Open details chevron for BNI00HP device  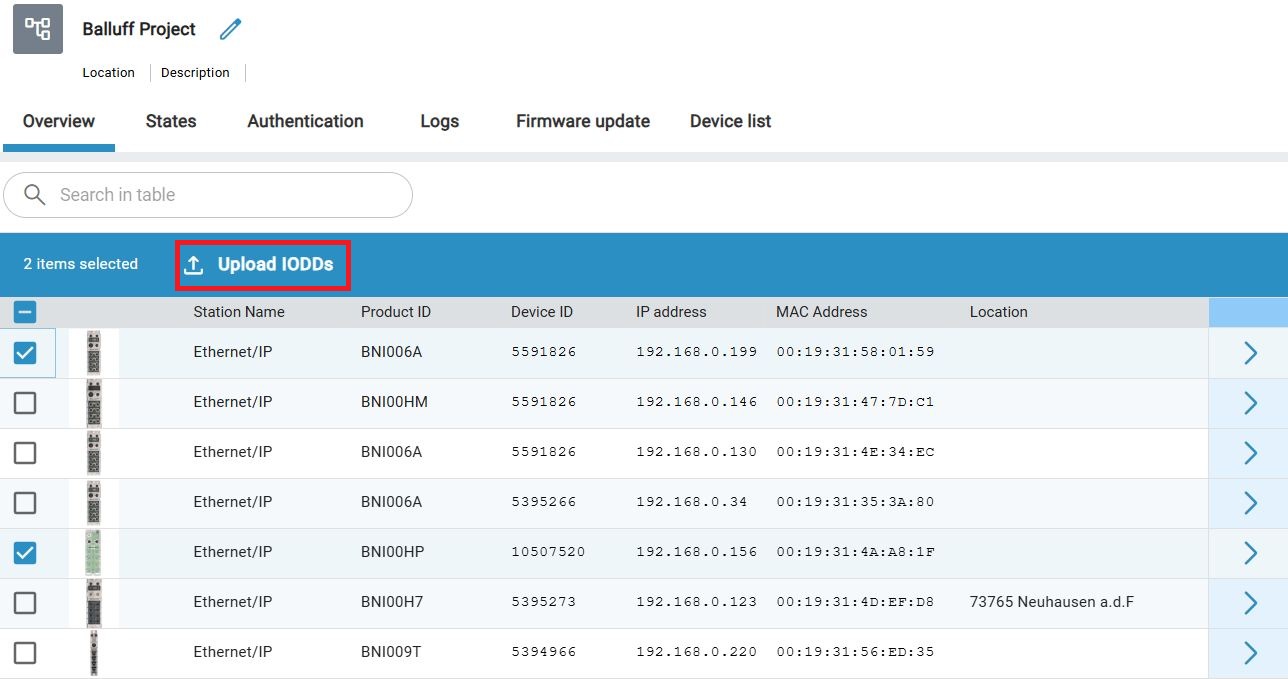click(x=1250, y=553)
